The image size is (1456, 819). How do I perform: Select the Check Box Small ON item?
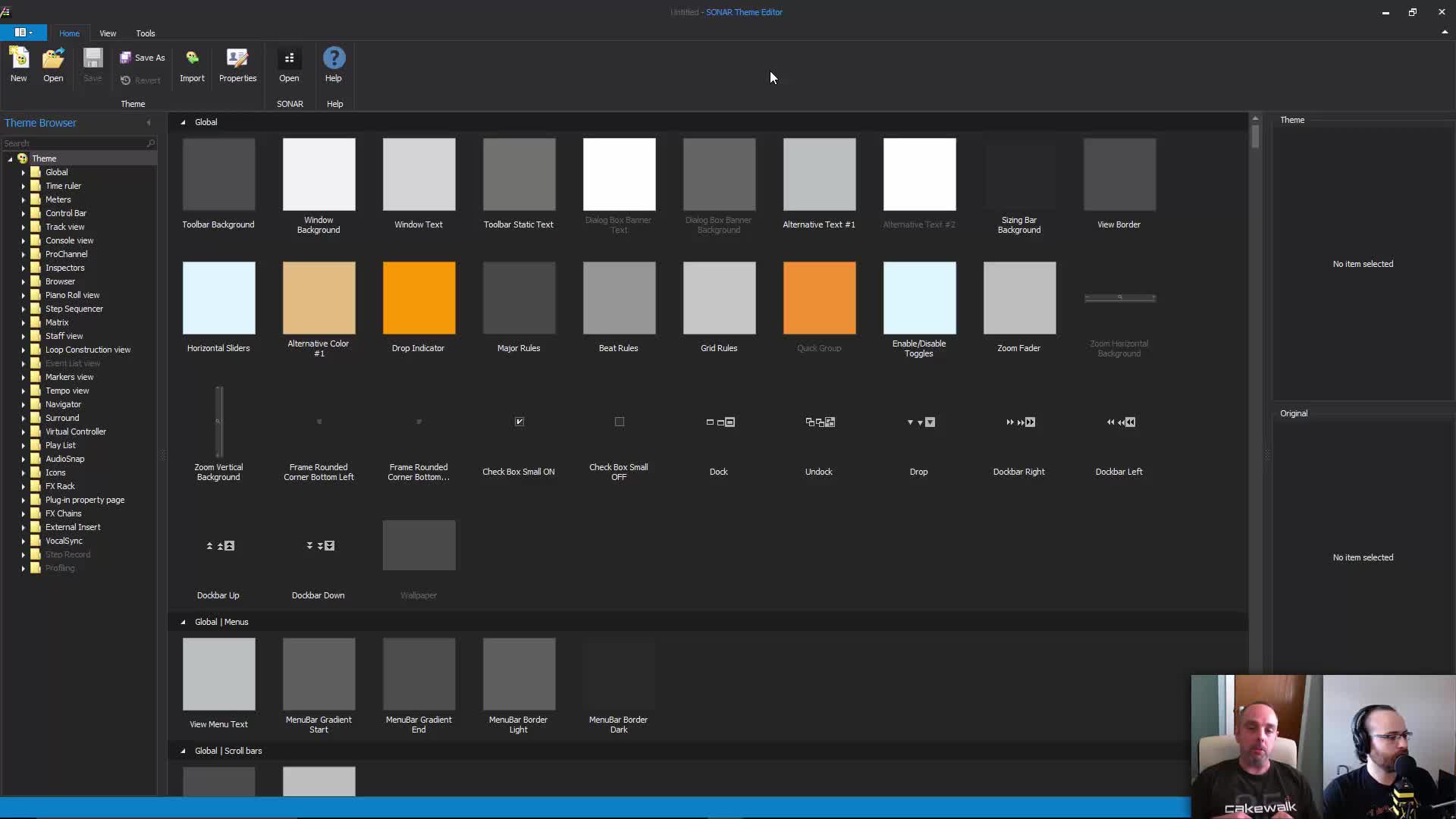pyautogui.click(x=519, y=422)
